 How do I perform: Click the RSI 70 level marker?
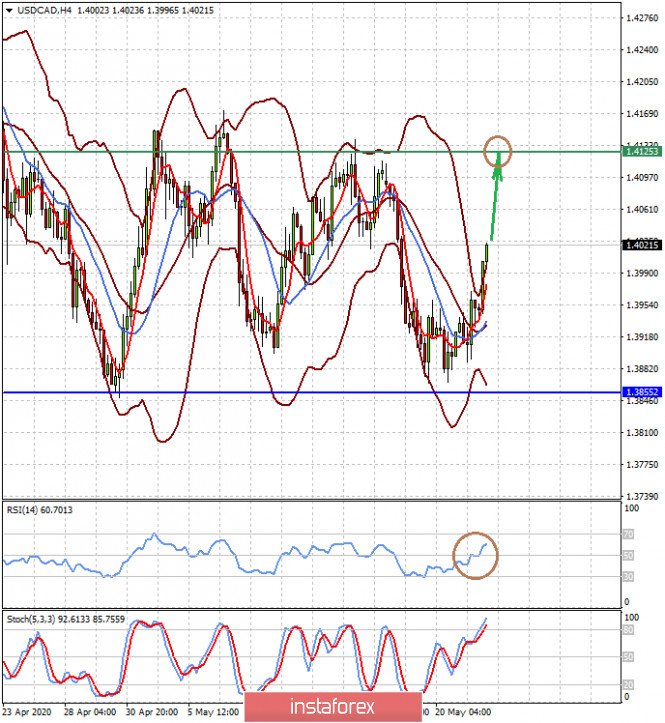628,534
